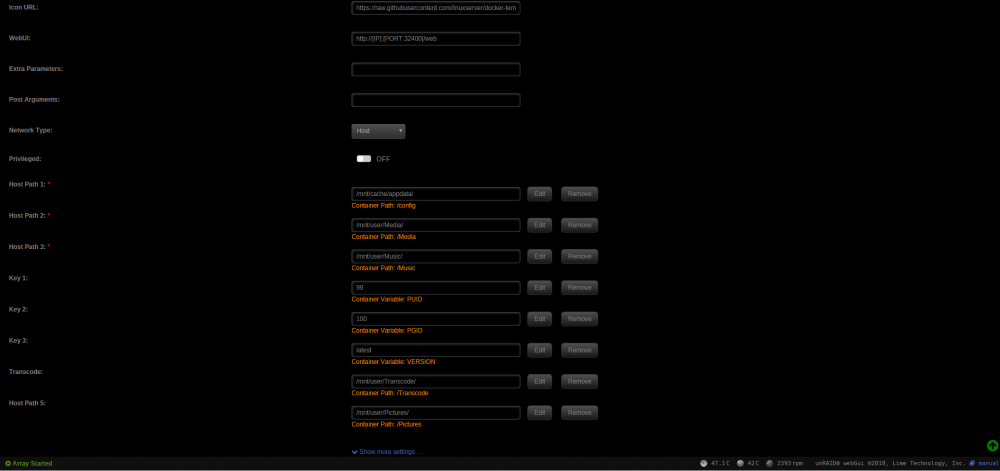This screenshot has width=1000, height=471.
Task: Click the mainboard temperature icon beside 42 C
Action: click(740, 463)
